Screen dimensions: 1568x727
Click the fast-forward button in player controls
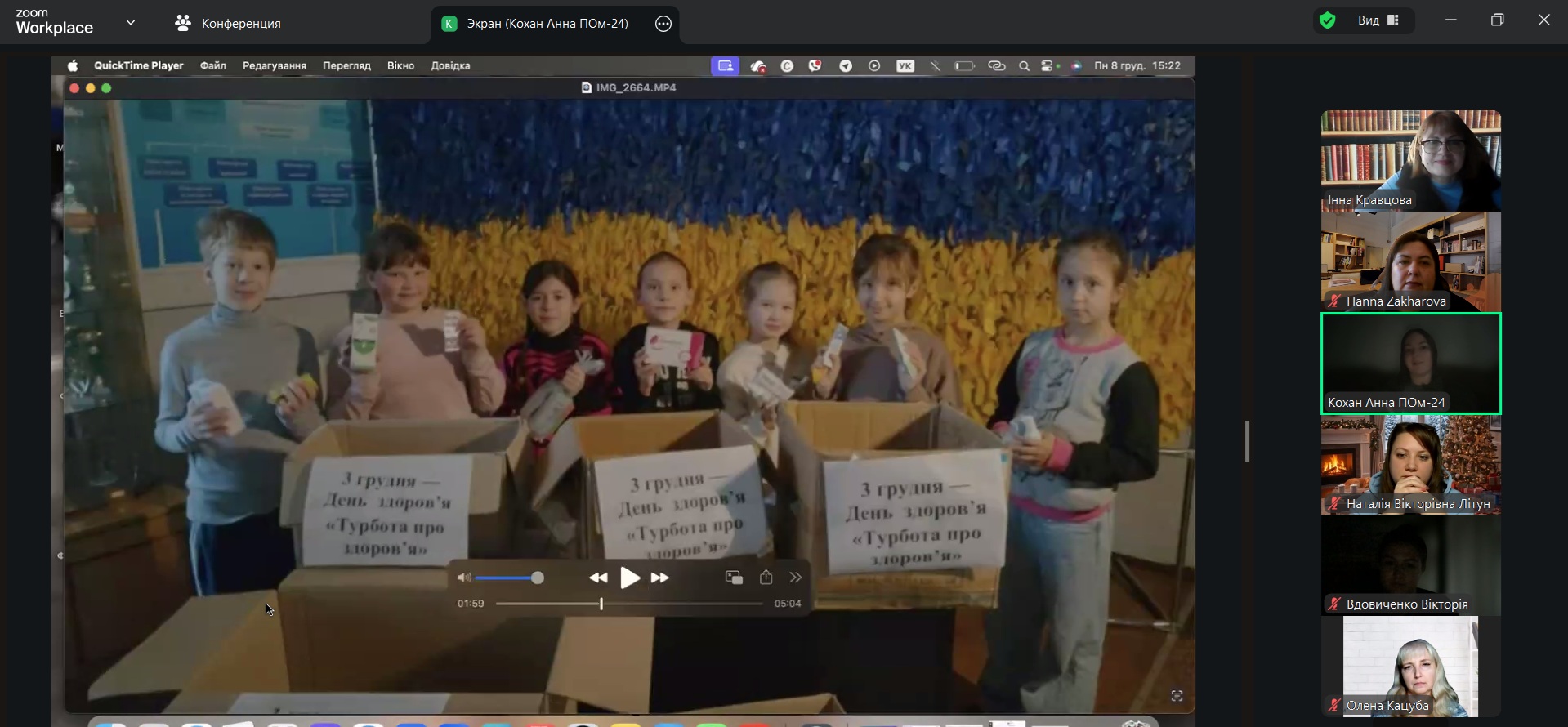(x=660, y=578)
